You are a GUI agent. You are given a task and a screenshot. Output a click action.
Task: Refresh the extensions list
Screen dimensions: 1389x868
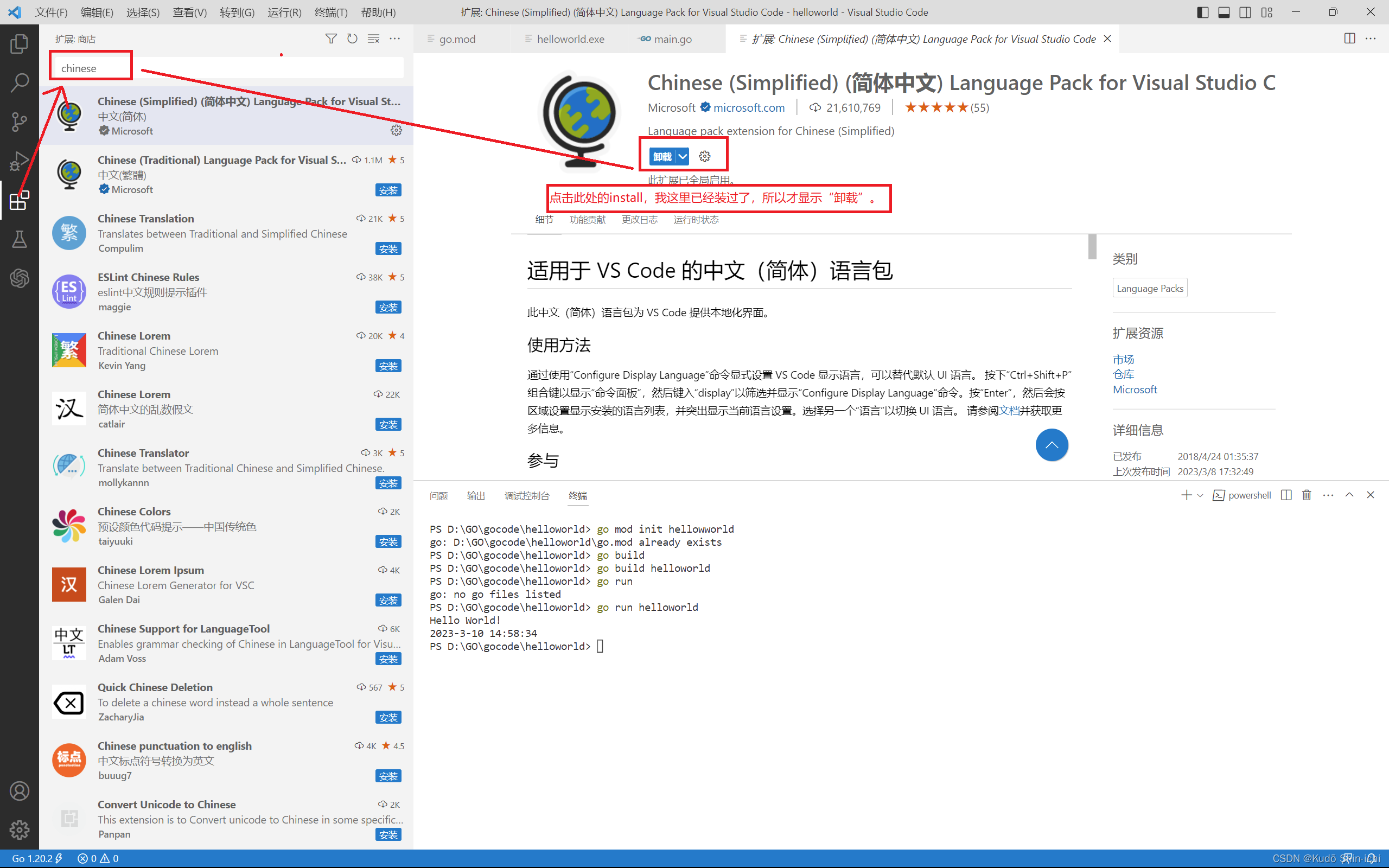point(352,39)
